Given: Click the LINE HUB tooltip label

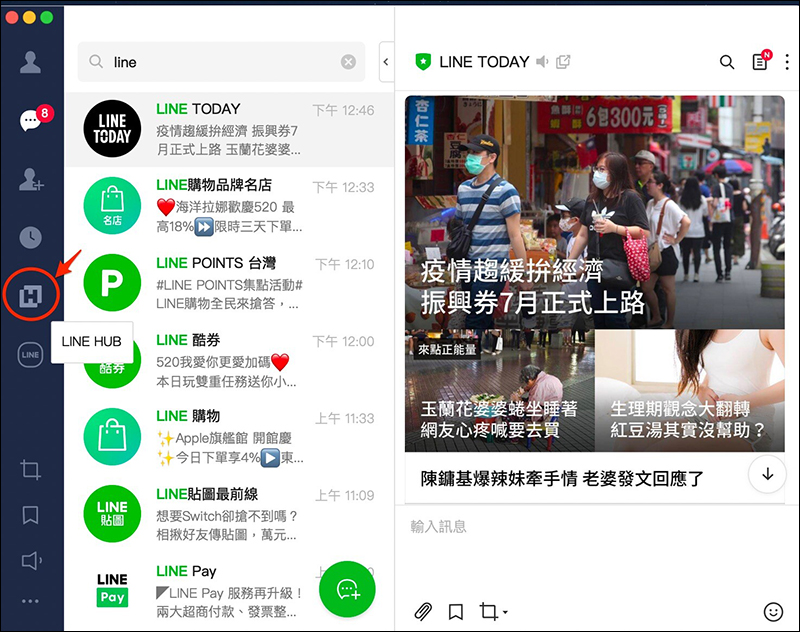Looking at the screenshot, I should pyautogui.click(x=92, y=342).
